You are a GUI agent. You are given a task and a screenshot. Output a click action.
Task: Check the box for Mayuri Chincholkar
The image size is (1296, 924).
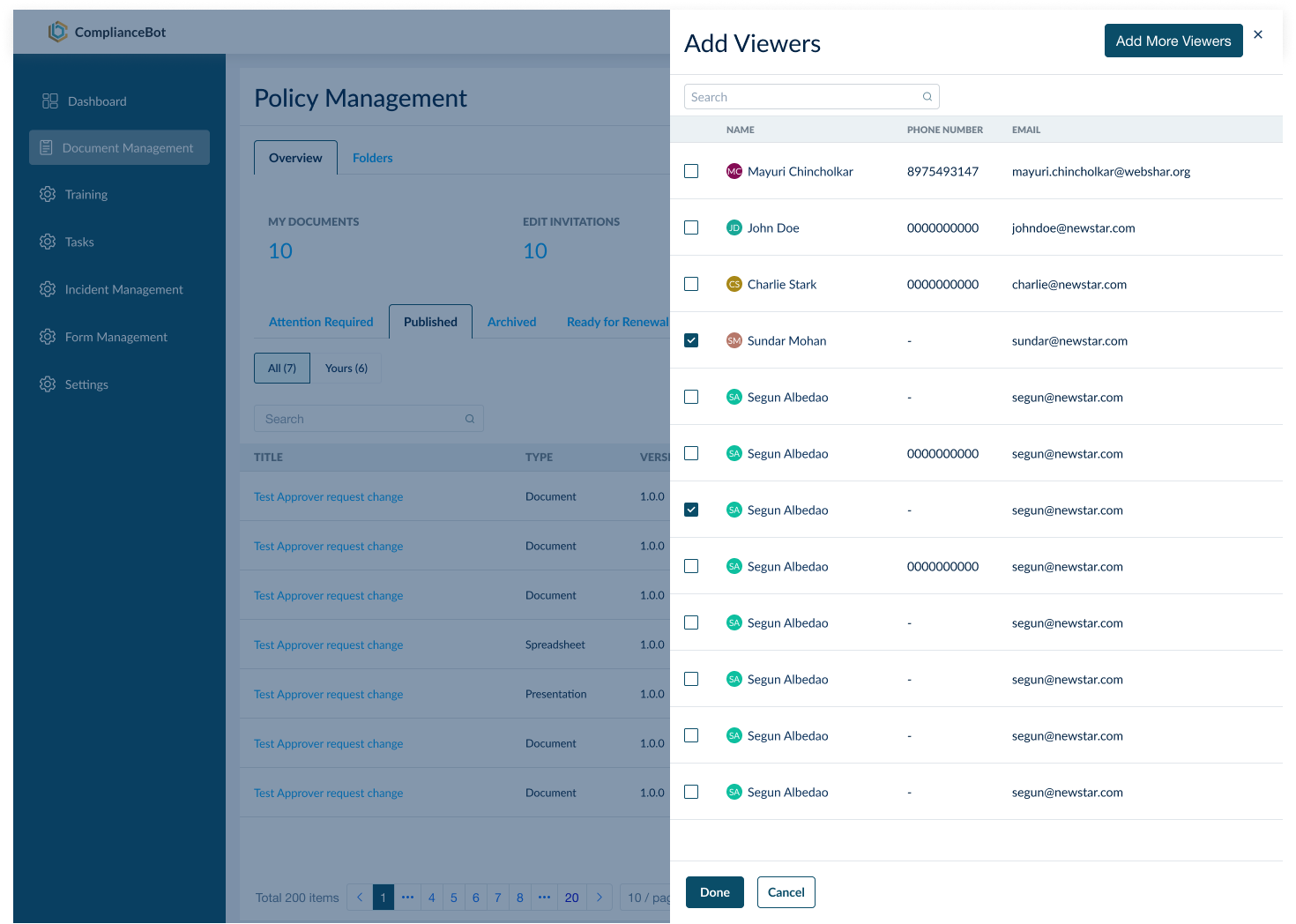click(691, 171)
